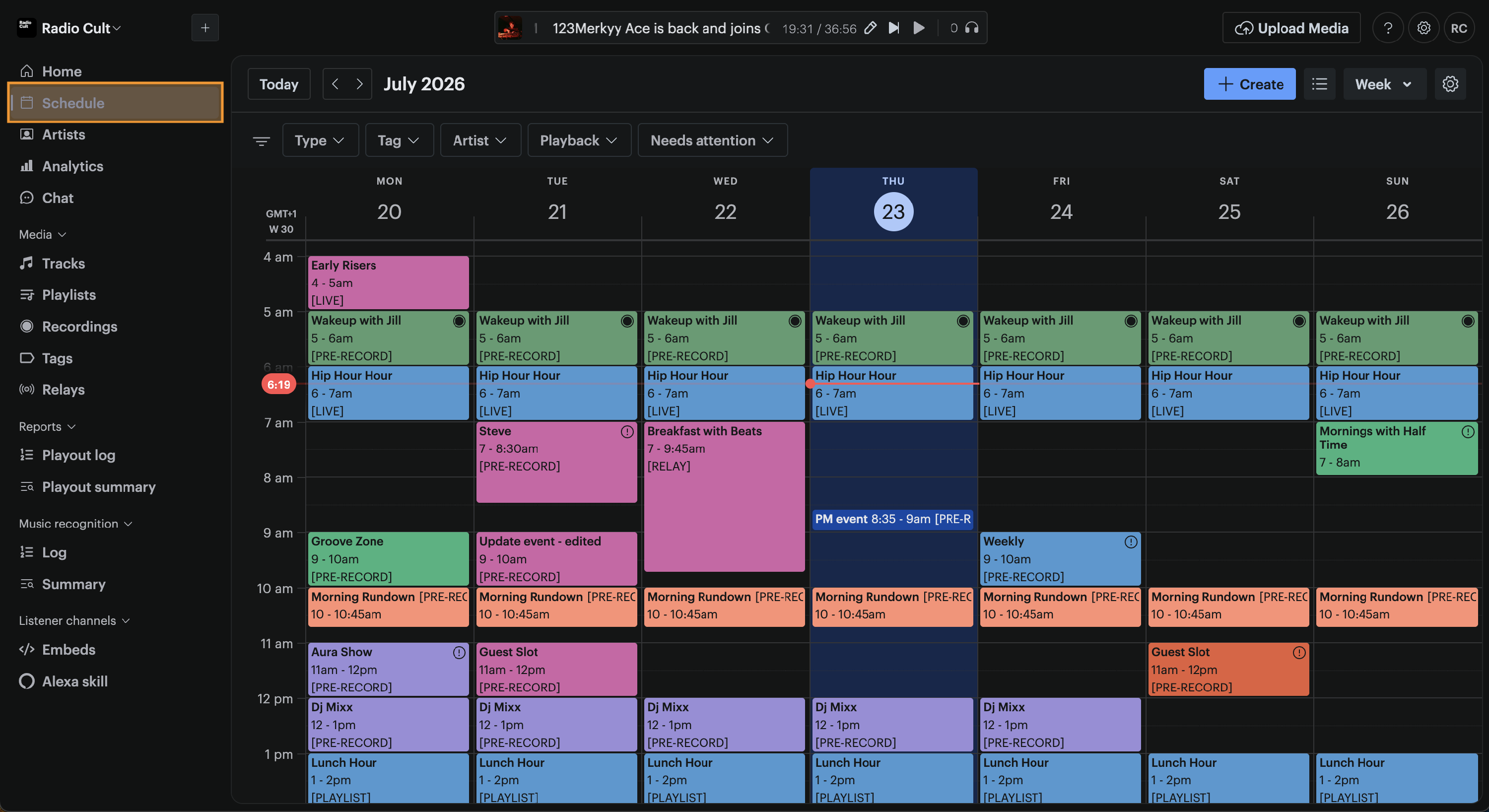Open the Needs attention filter dropdown
Image resolution: width=1489 pixels, height=812 pixels.
pyautogui.click(x=712, y=140)
